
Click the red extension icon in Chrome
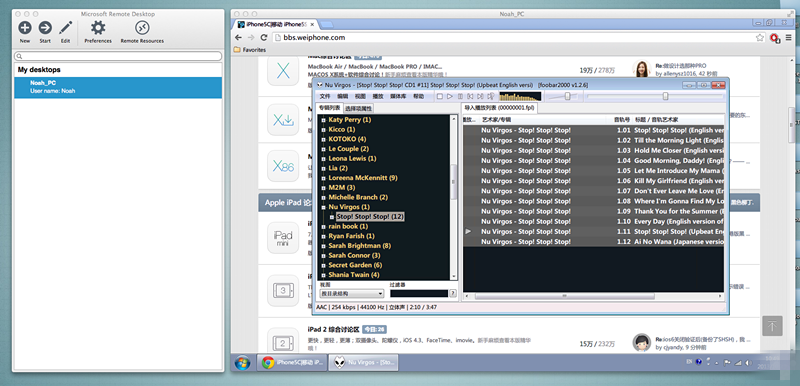[x=774, y=38]
